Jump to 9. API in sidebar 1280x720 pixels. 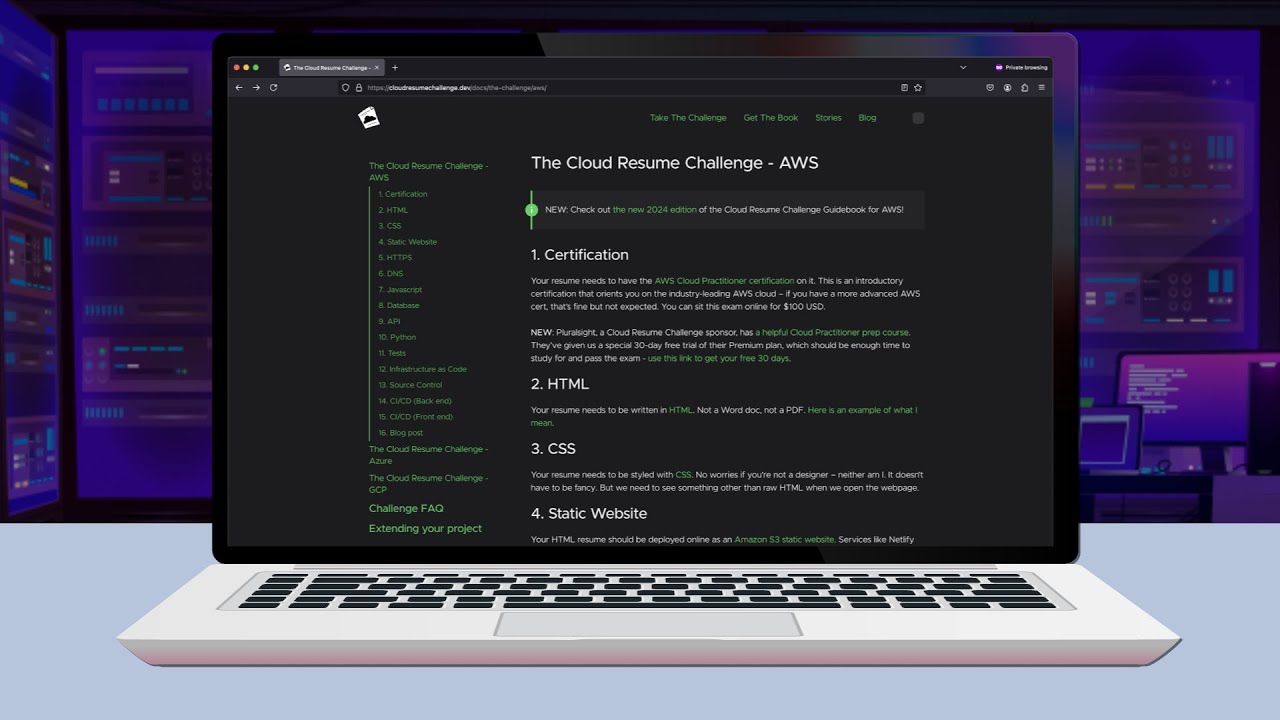(389, 322)
